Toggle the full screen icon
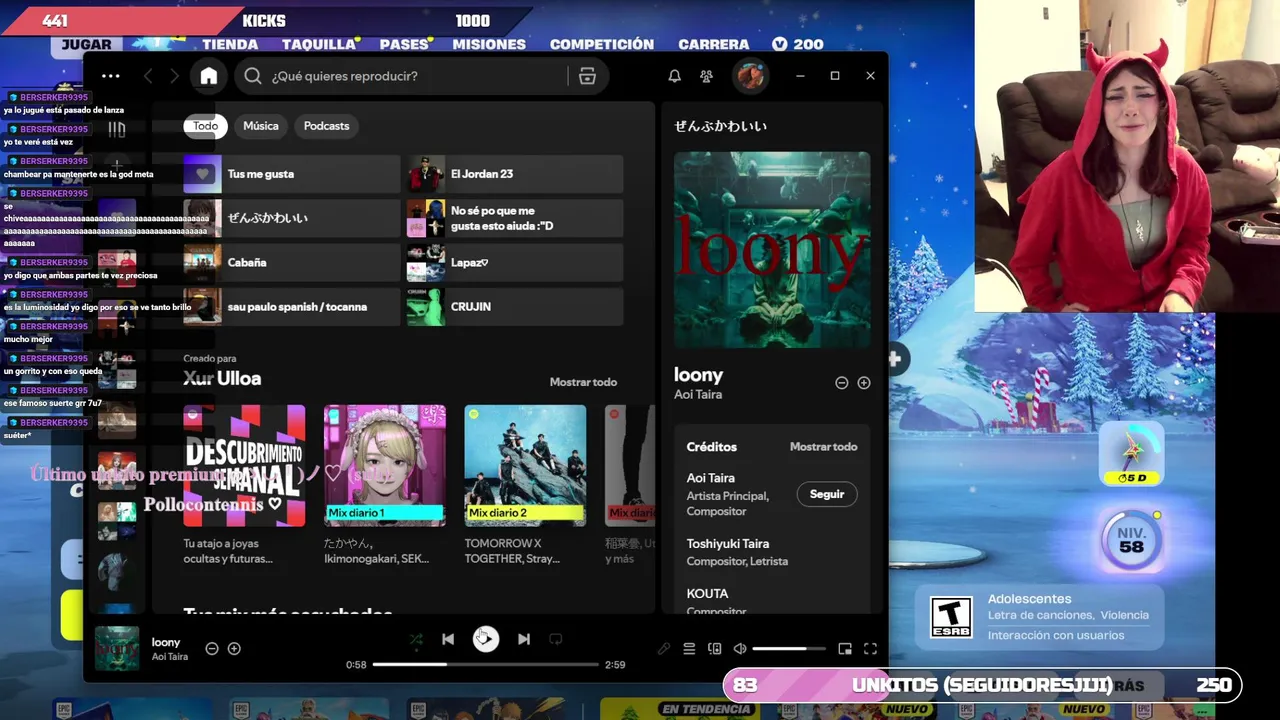Screen dimensions: 1280x720 pos(870,649)
